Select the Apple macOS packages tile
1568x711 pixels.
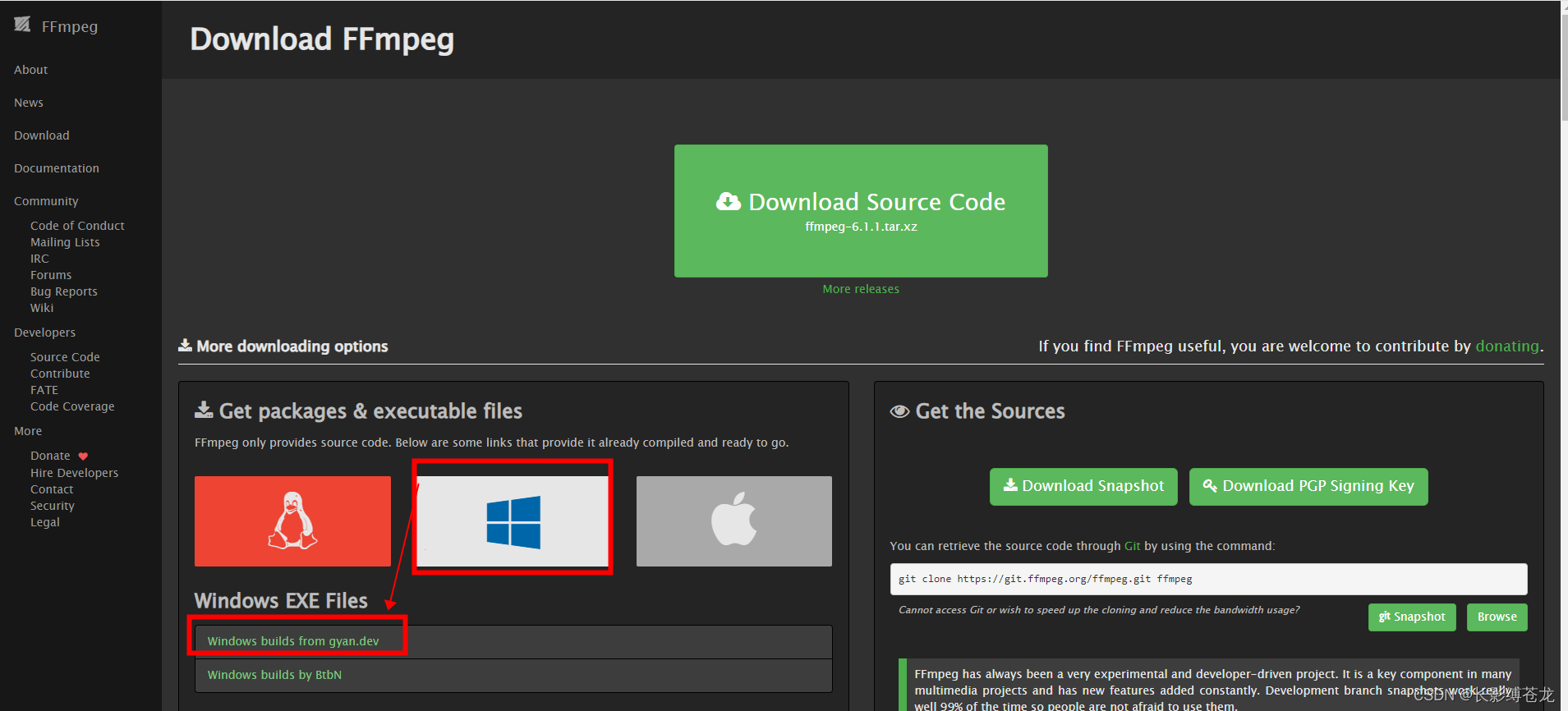coord(734,521)
